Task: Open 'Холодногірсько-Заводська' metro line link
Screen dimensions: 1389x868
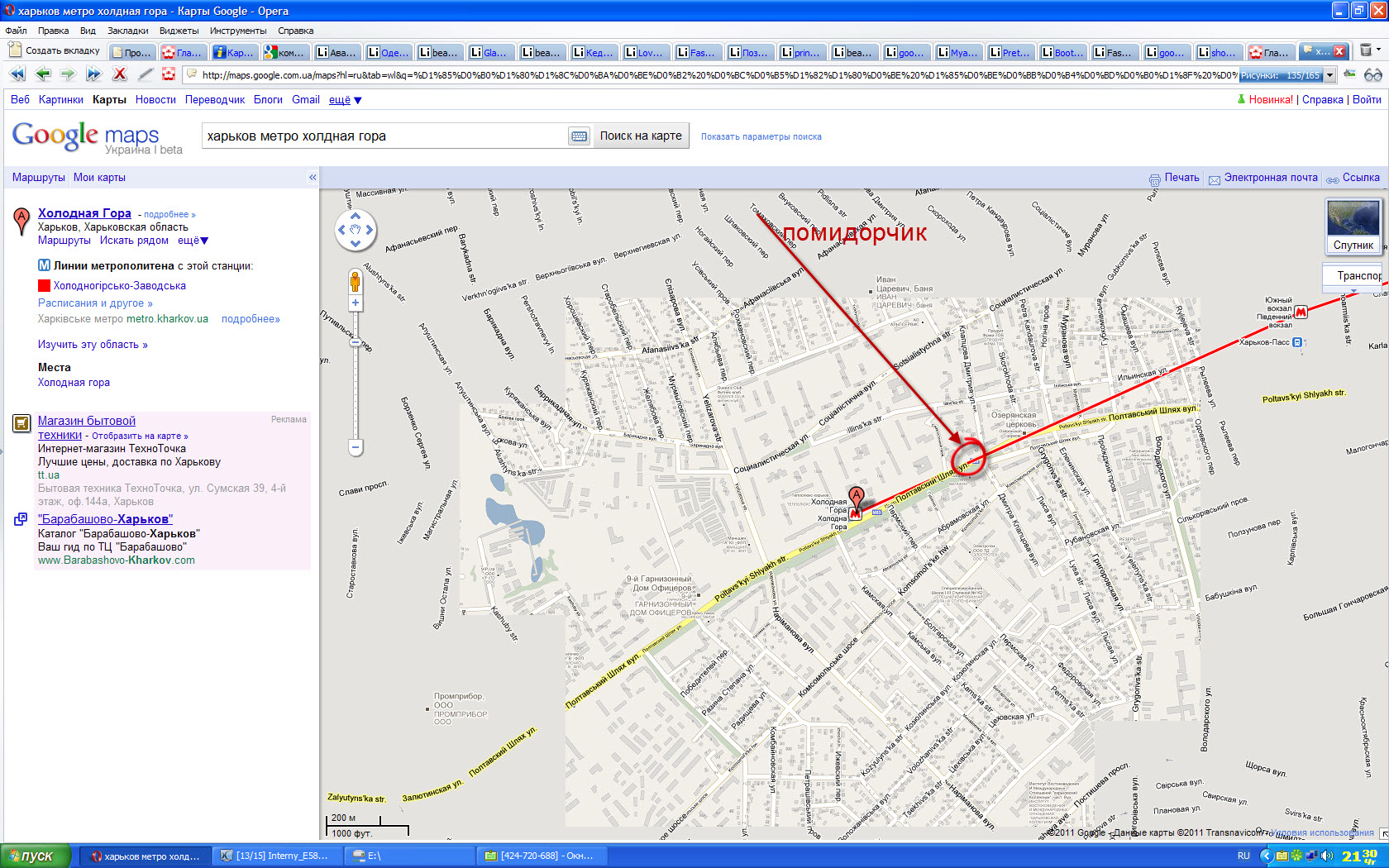Action: [120, 286]
